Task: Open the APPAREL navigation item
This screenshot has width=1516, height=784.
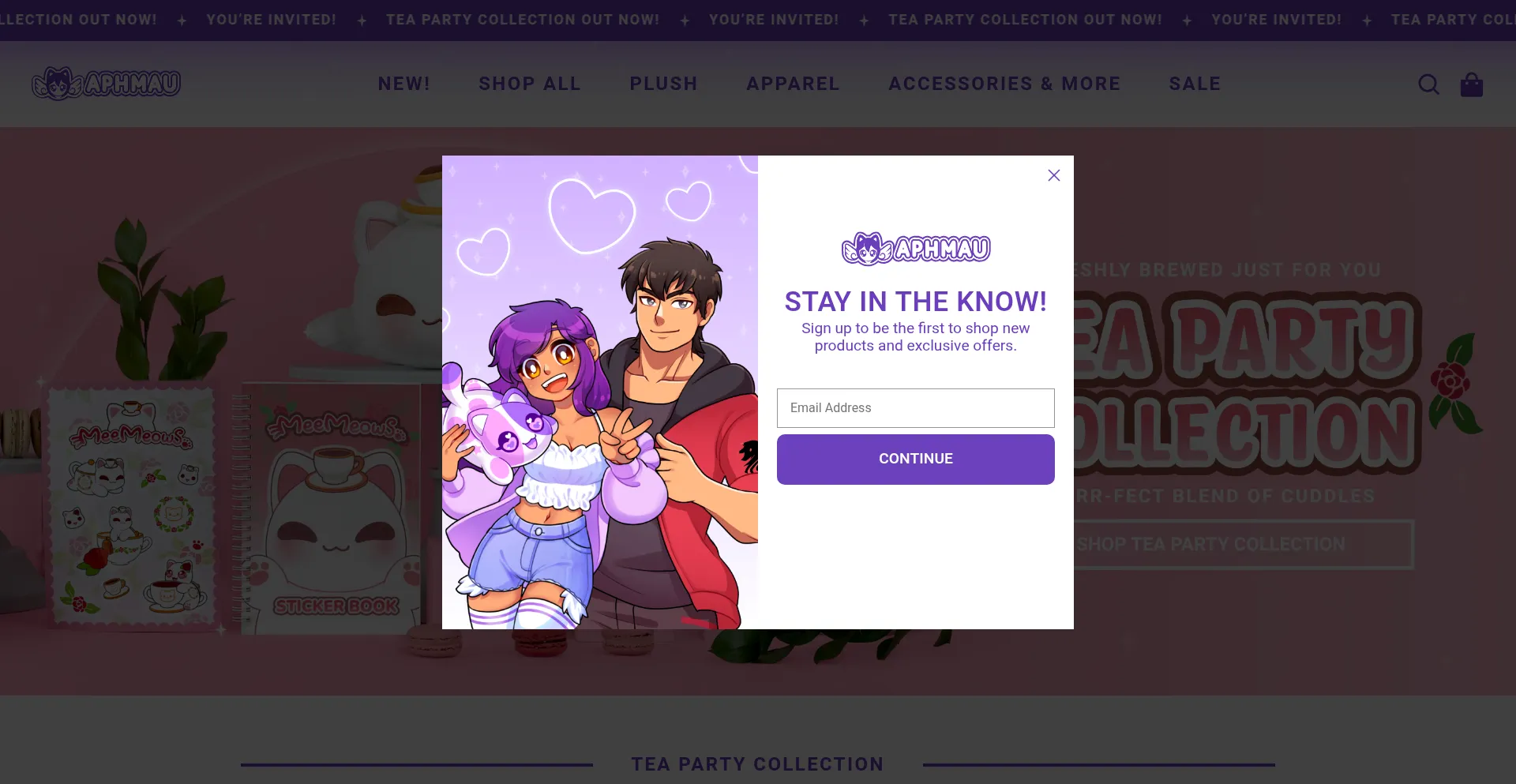Action: (x=793, y=84)
